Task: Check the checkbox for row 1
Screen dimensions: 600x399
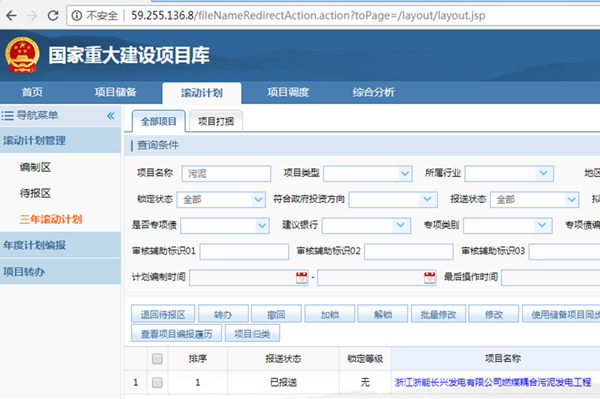Action: coord(157,382)
